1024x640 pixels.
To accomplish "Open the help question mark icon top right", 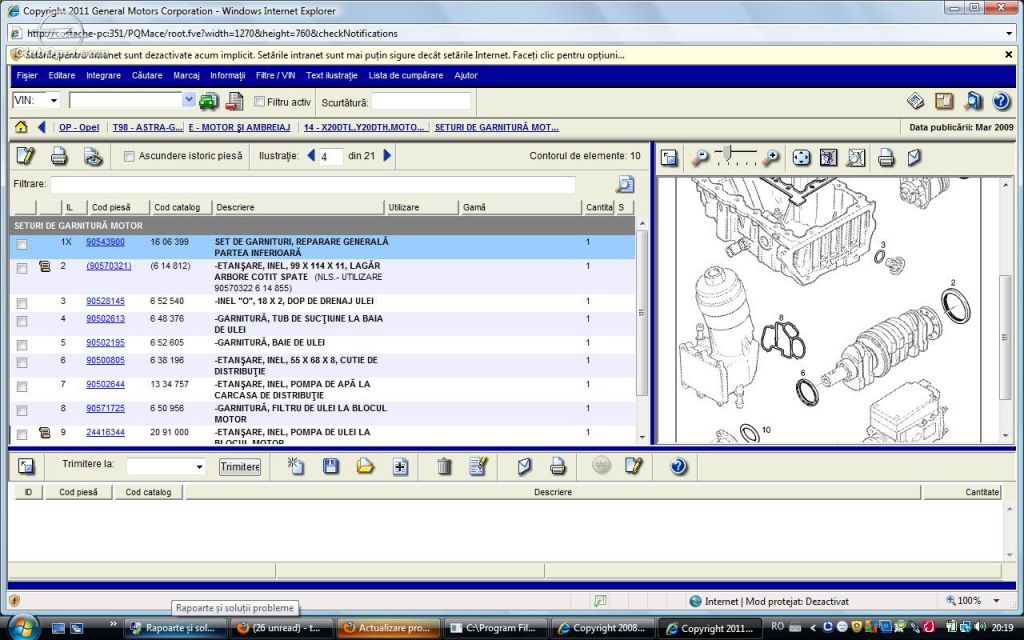I will (1000, 101).
